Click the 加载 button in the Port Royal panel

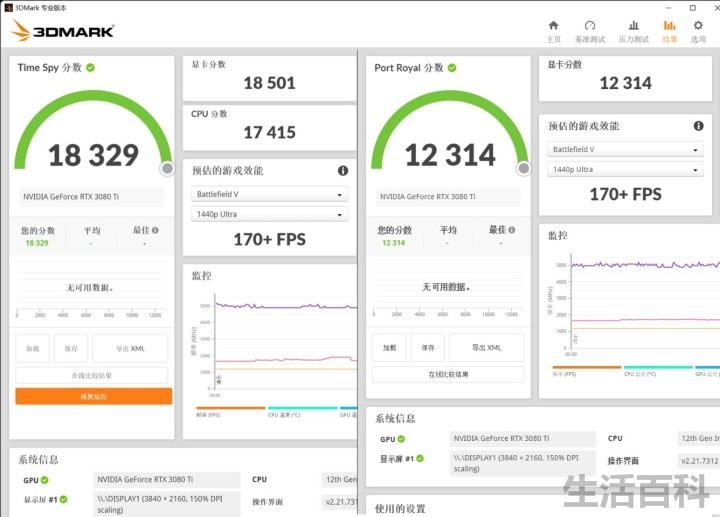pos(389,348)
